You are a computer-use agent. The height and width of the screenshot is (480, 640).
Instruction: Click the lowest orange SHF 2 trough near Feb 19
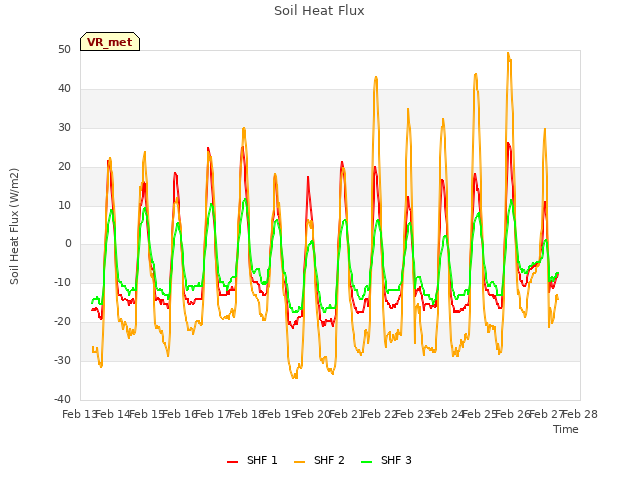[x=294, y=378]
